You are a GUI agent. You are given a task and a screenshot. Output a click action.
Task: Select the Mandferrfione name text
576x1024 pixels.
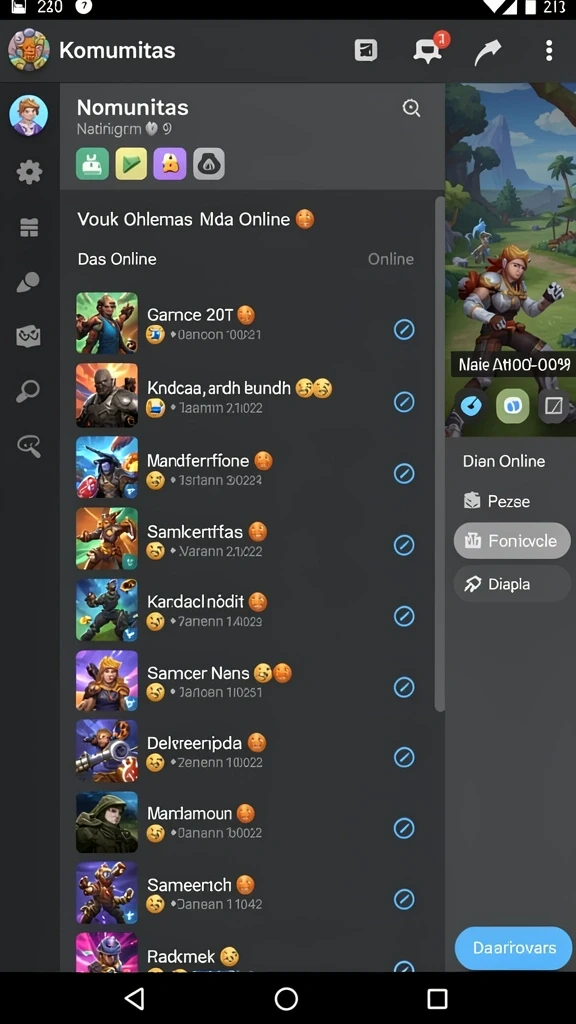tap(198, 461)
